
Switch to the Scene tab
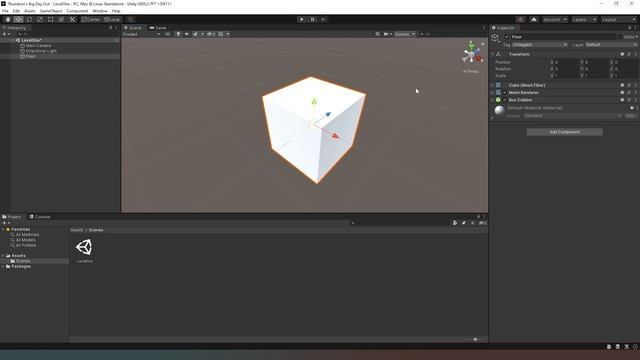coord(133,28)
